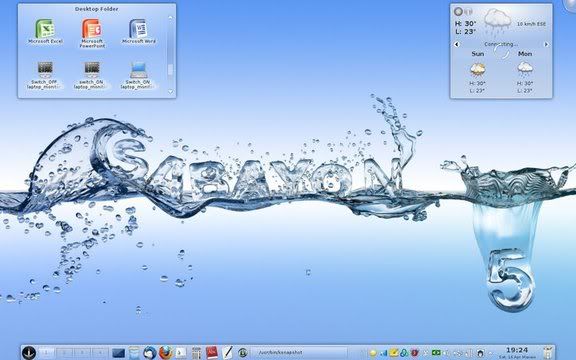This screenshot has height=360, width=576.
Task: Open the file manager drawer icon
Action: (x=134, y=353)
